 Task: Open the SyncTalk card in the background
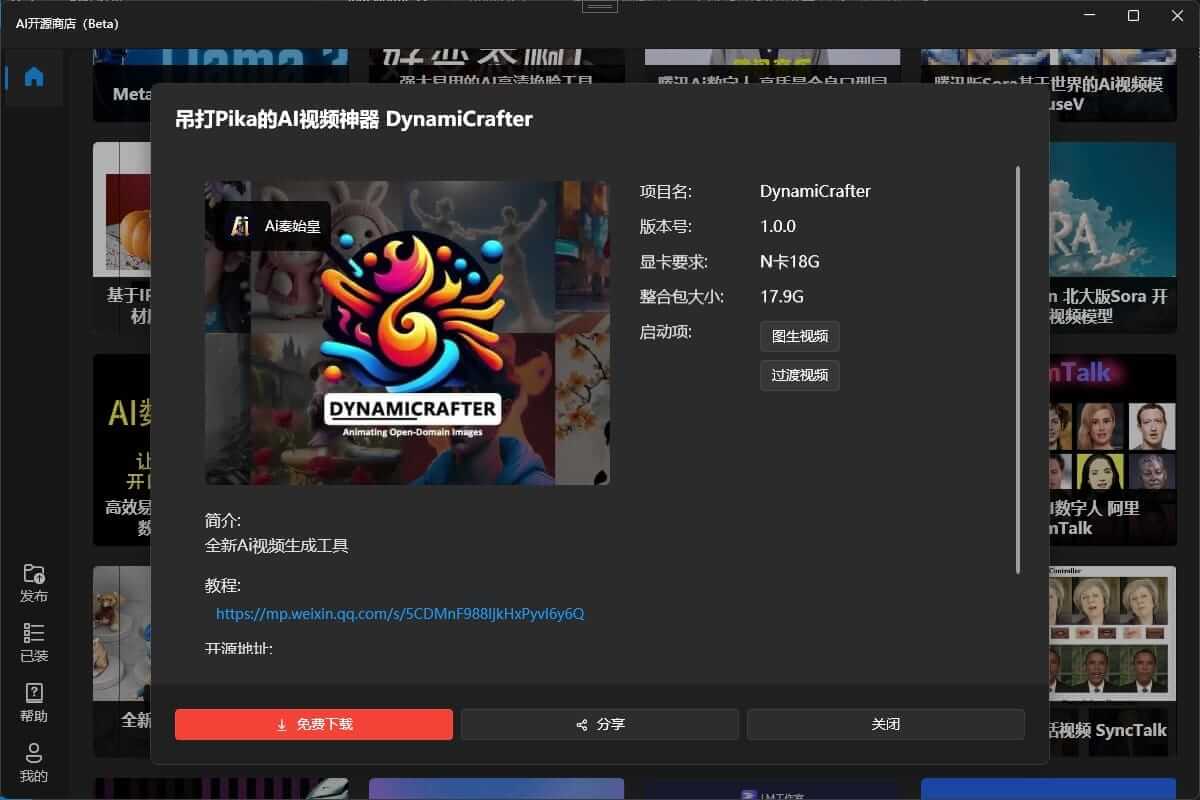[1112, 661]
